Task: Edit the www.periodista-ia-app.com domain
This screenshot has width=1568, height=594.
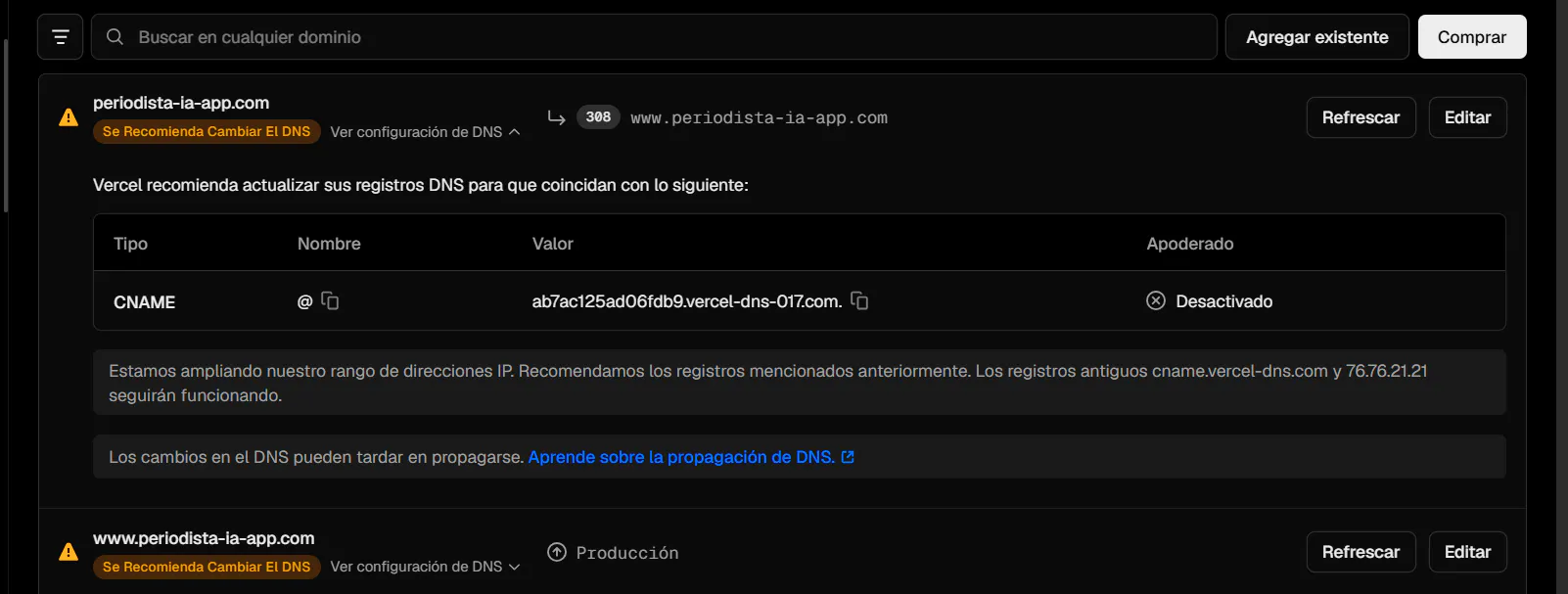Action: click(x=1467, y=552)
